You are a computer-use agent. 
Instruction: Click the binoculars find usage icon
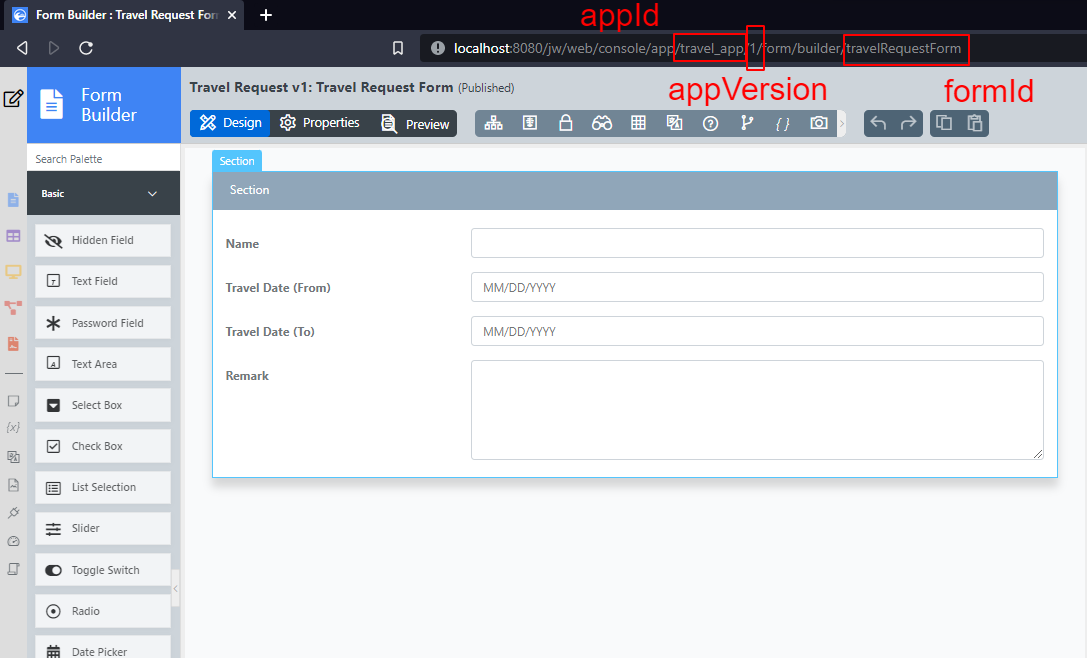tap(601, 123)
